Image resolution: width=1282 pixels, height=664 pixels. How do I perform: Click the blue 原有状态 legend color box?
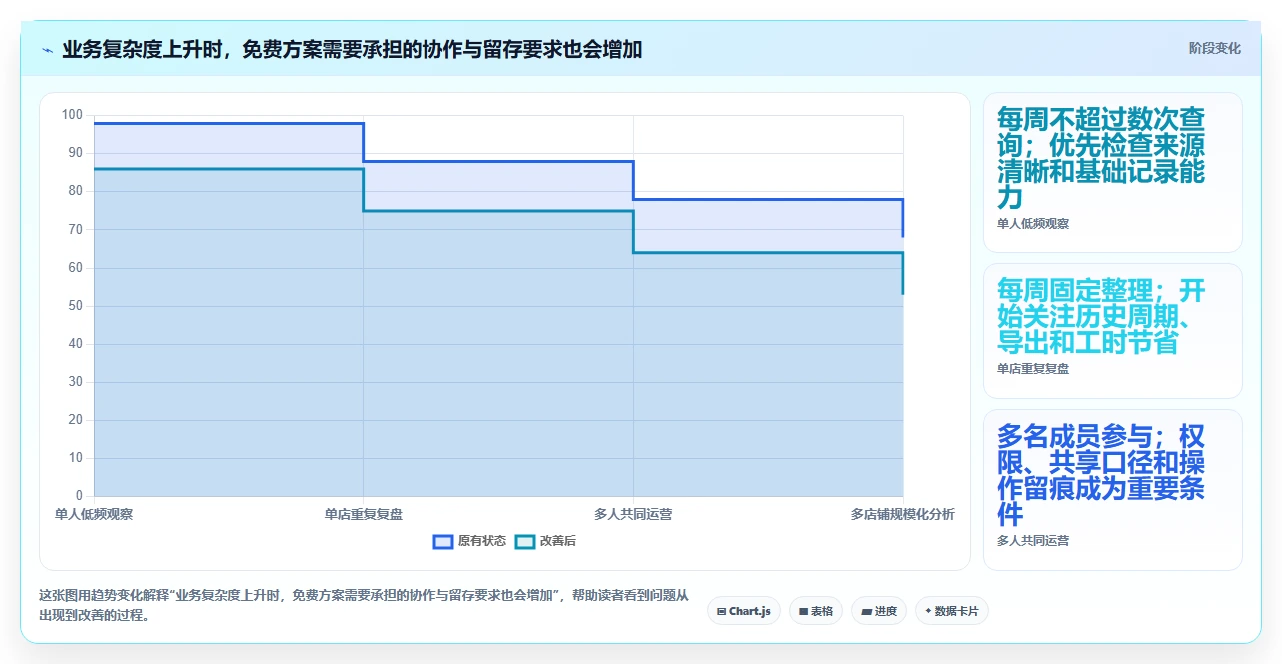443,541
